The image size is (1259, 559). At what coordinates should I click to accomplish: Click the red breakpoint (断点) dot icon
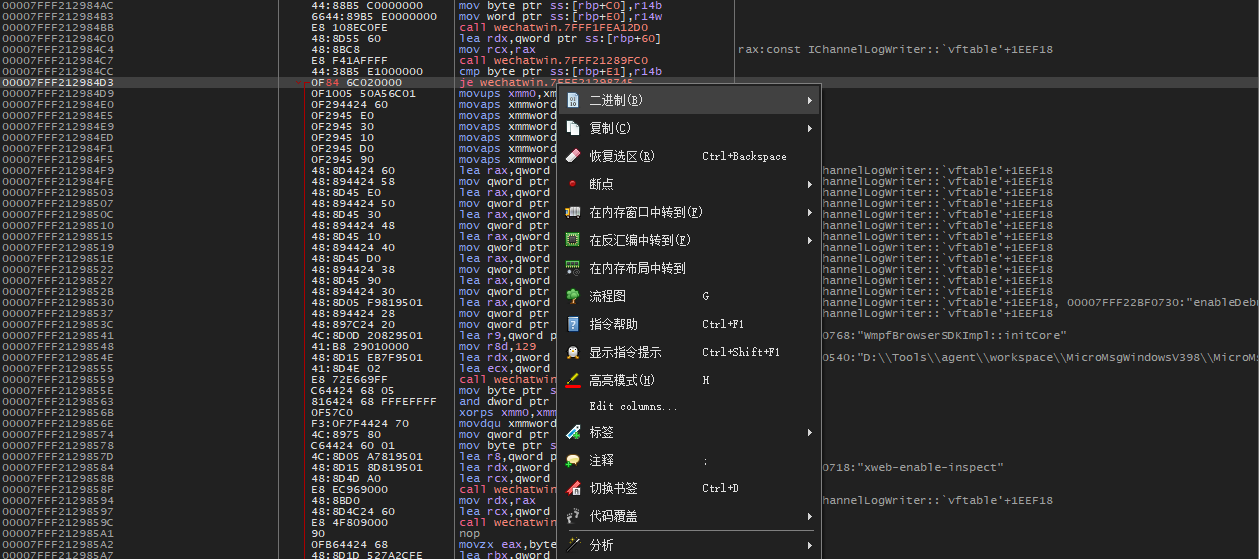point(573,184)
